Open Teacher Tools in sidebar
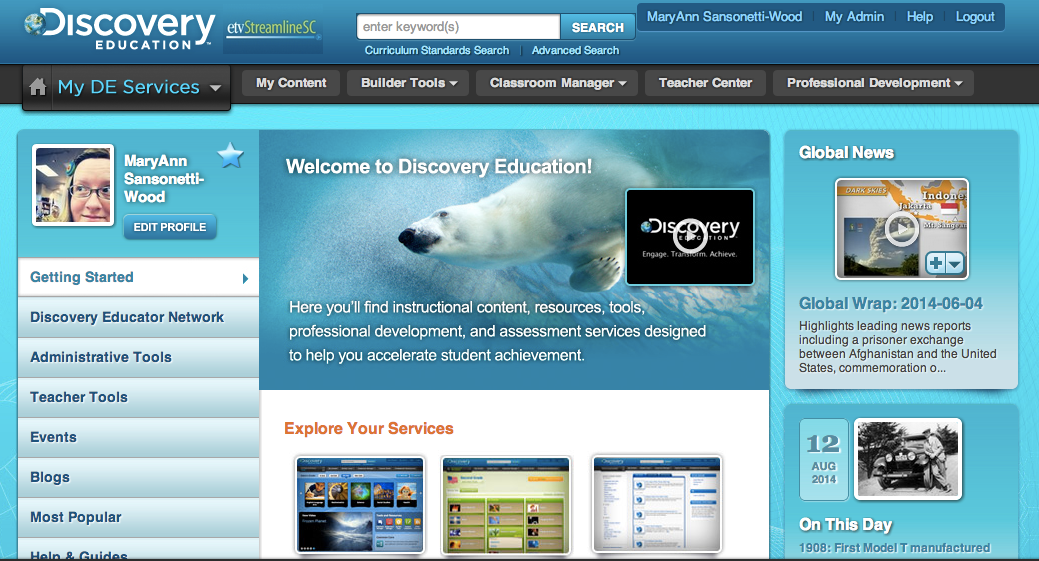The image size is (1039, 561). coord(138,397)
